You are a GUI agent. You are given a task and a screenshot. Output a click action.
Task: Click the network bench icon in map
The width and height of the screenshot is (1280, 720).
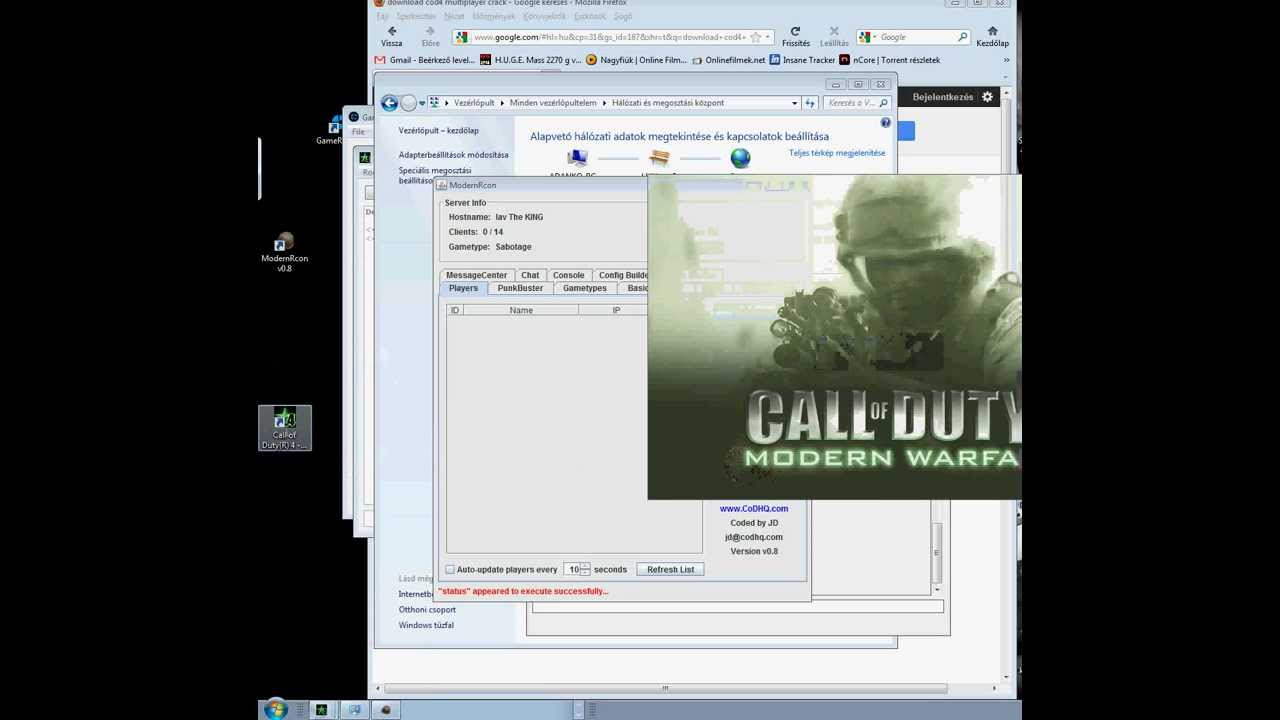pos(659,158)
